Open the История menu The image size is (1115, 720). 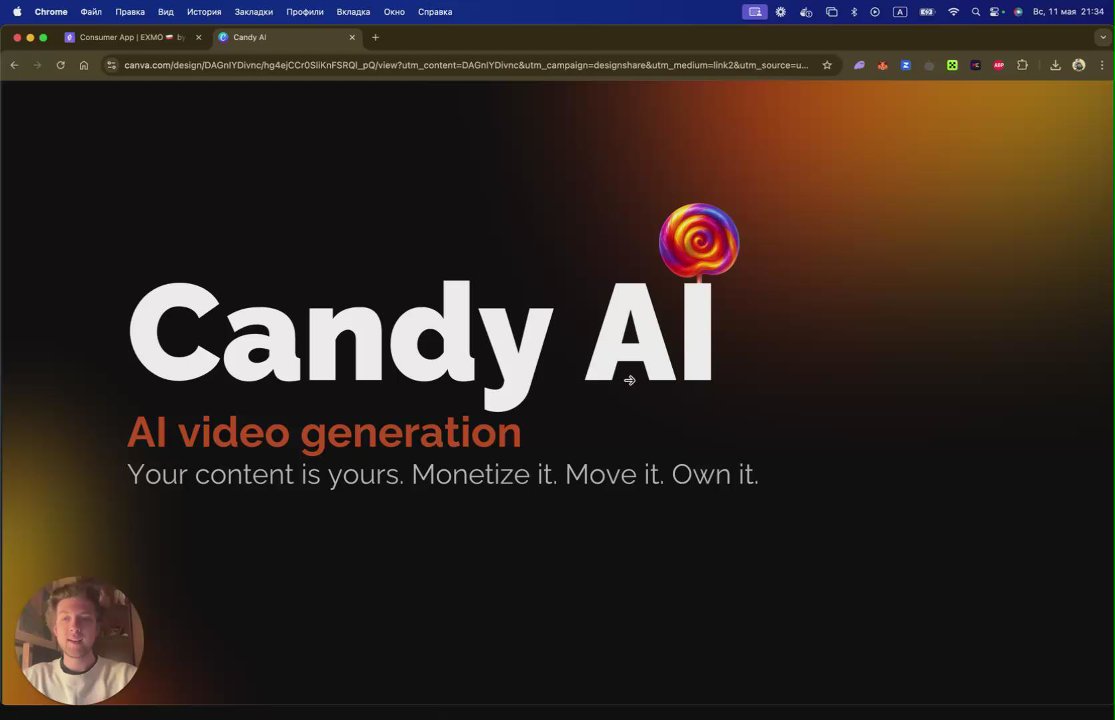204,11
